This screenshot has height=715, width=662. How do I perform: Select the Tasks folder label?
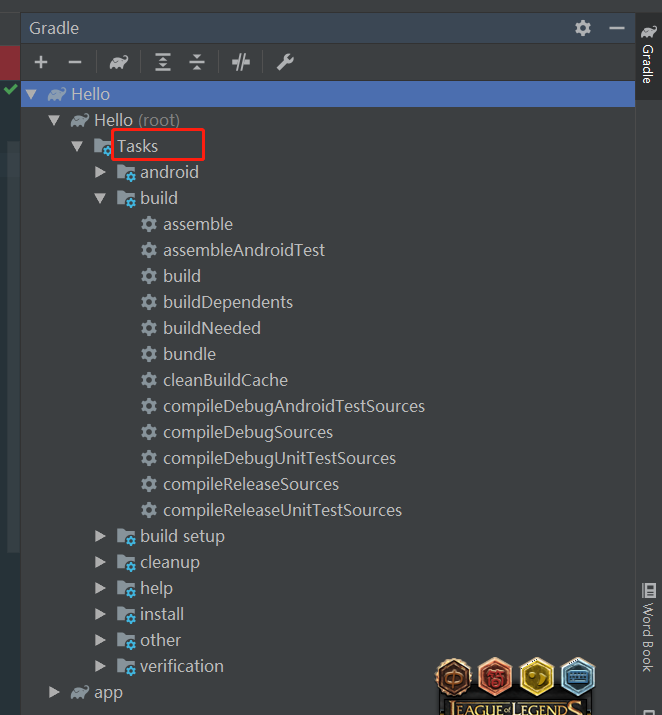(138, 146)
